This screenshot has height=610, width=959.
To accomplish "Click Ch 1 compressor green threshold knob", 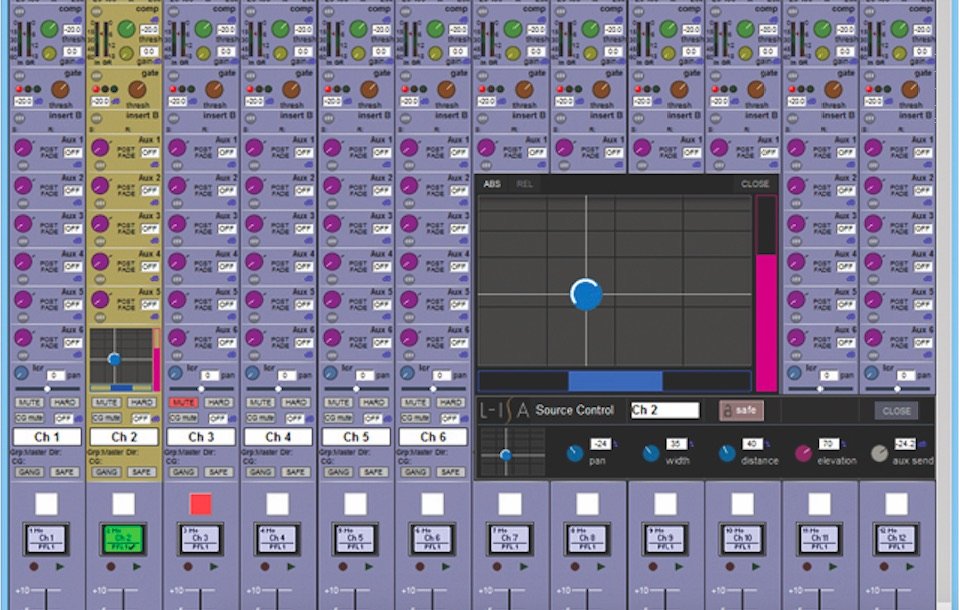I will click(x=48, y=29).
